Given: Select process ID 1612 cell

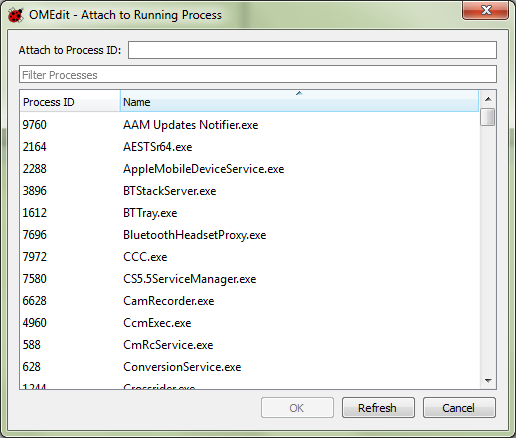Looking at the screenshot, I should coord(35,213).
